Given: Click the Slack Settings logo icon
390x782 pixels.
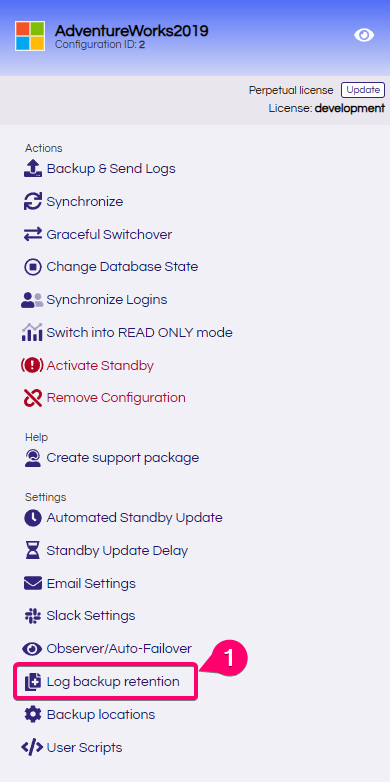Looking at the screenshot, I should (x=33, y=616).
